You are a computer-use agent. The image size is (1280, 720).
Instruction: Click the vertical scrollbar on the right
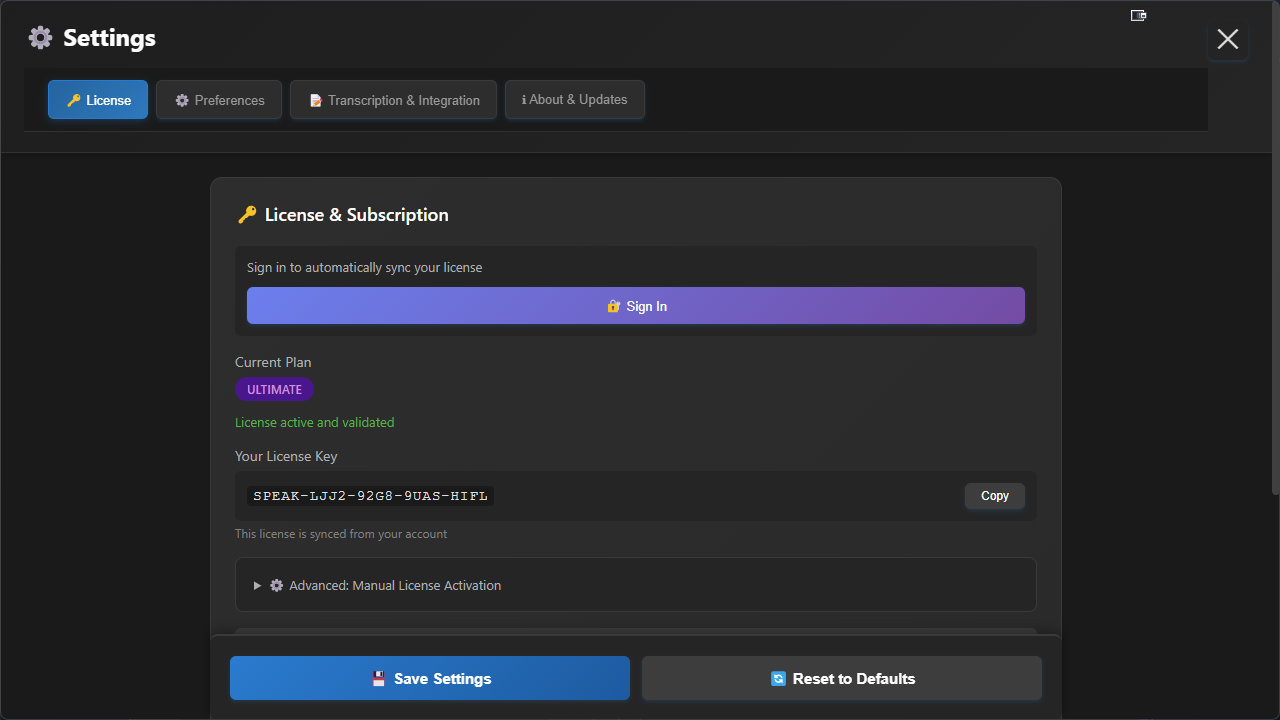point(1274,250)
